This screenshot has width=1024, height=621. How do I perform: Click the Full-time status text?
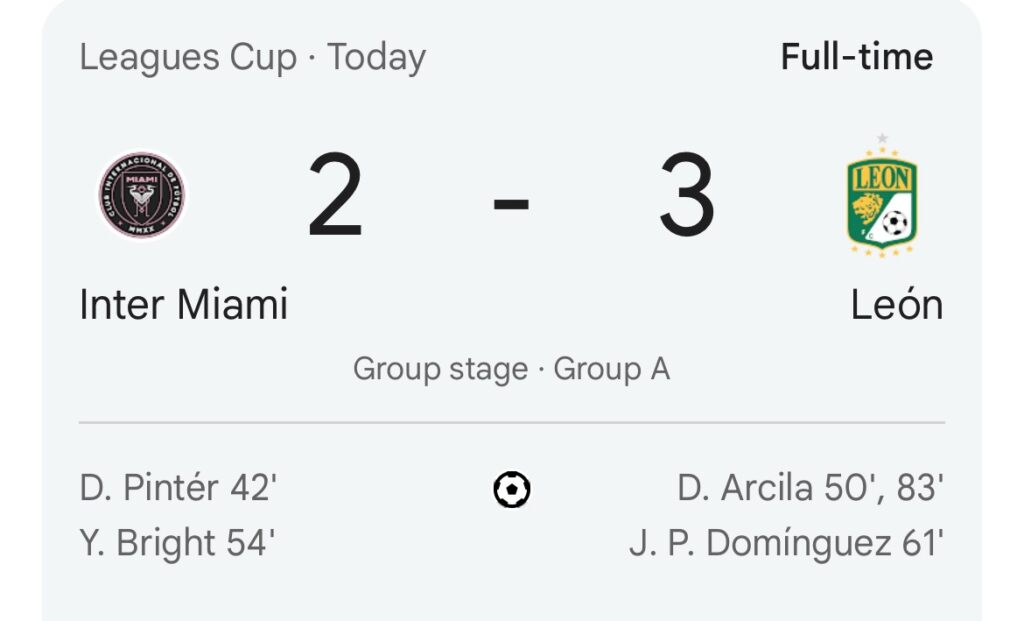[x=857, y=57]
